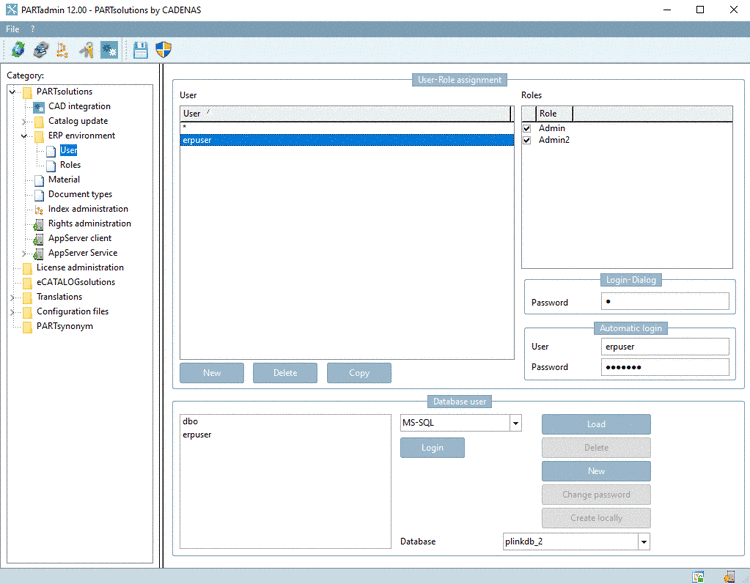
Task: Click the keys icon in toolbar
Action: point(86,50)
